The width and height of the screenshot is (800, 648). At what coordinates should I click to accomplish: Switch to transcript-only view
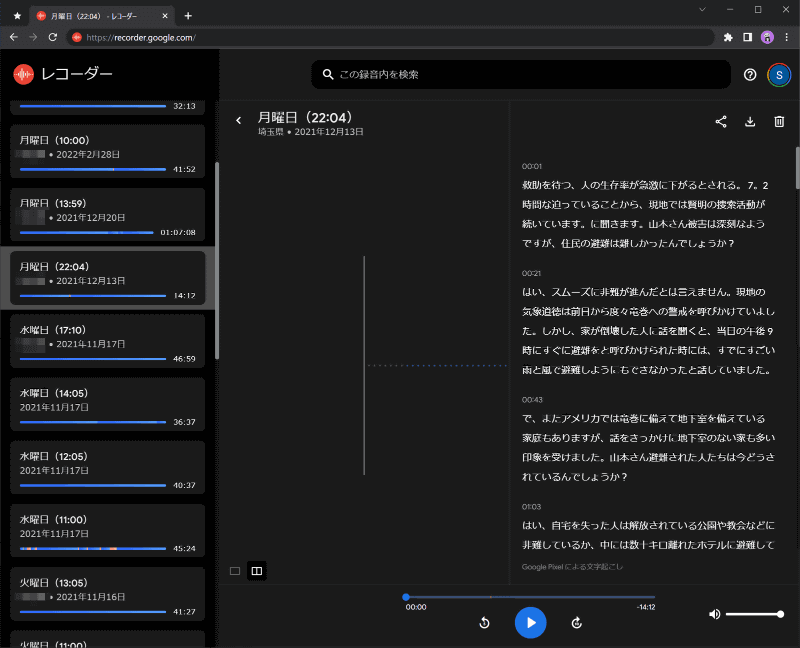click(234, 570)
